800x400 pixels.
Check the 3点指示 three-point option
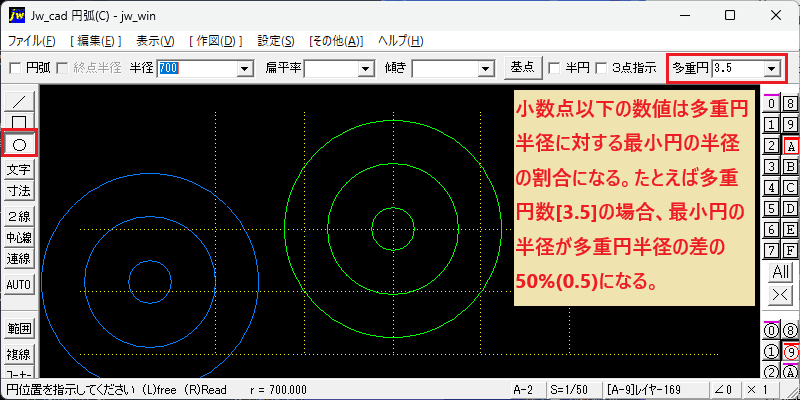pos(601,68)
